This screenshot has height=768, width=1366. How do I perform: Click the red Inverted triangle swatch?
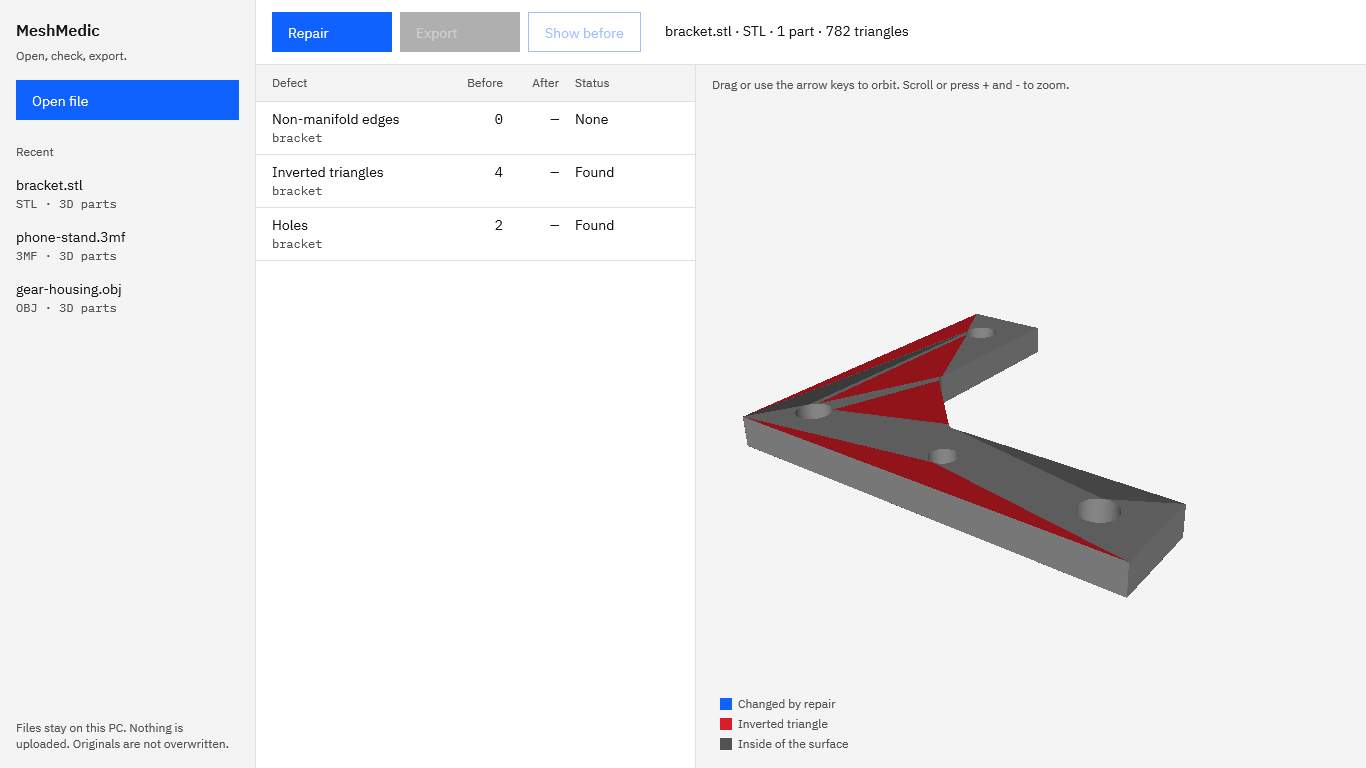pos(726,724)
